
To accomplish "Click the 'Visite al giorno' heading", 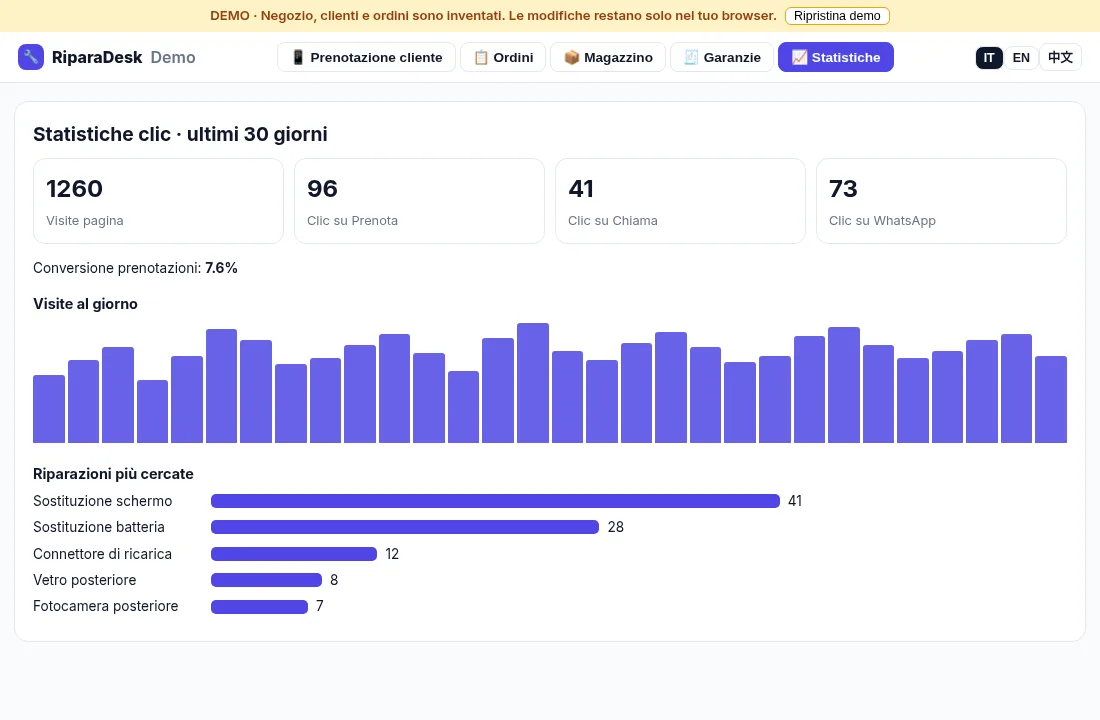I will click(x=86, y=304).
